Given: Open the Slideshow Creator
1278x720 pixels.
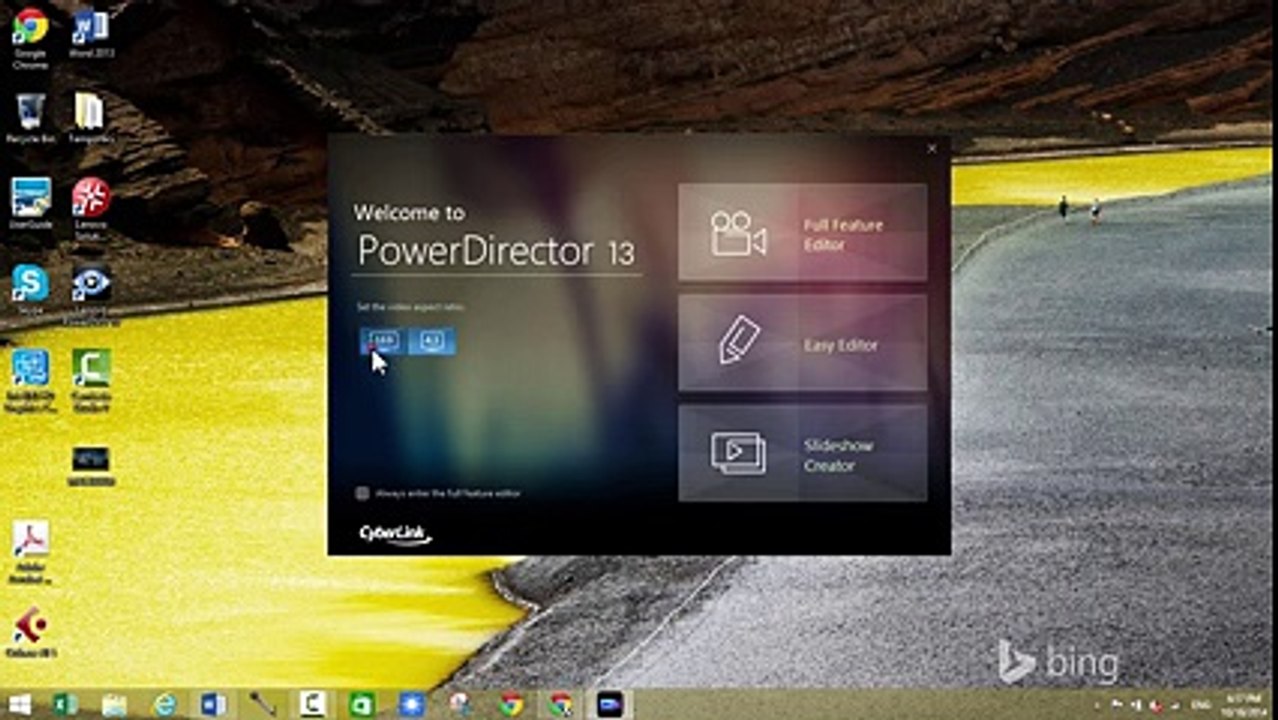Looking at the screenshot, I should (802, 453).
